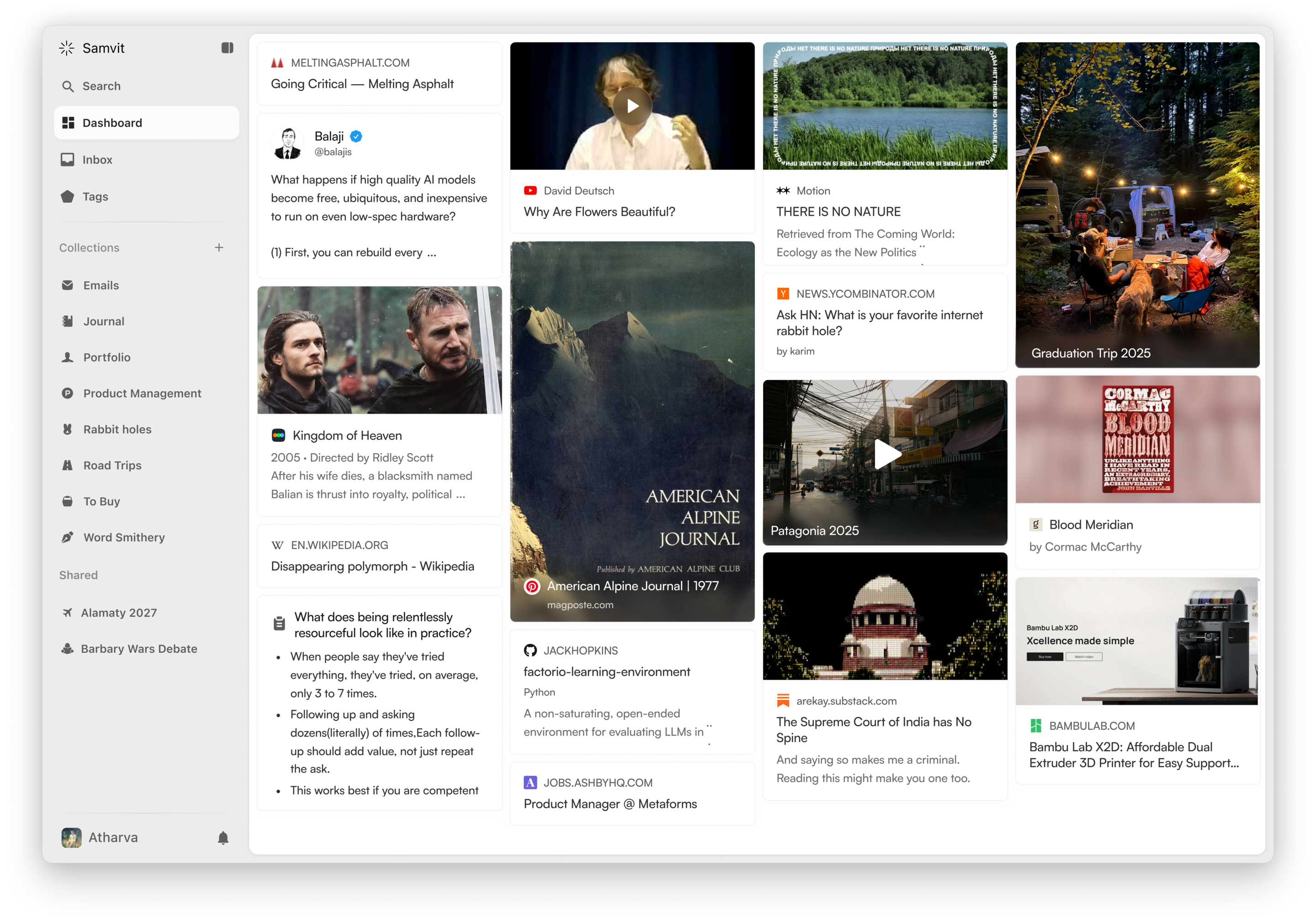Click Balaji's profile picture
1316x922 pixels.
288,143
